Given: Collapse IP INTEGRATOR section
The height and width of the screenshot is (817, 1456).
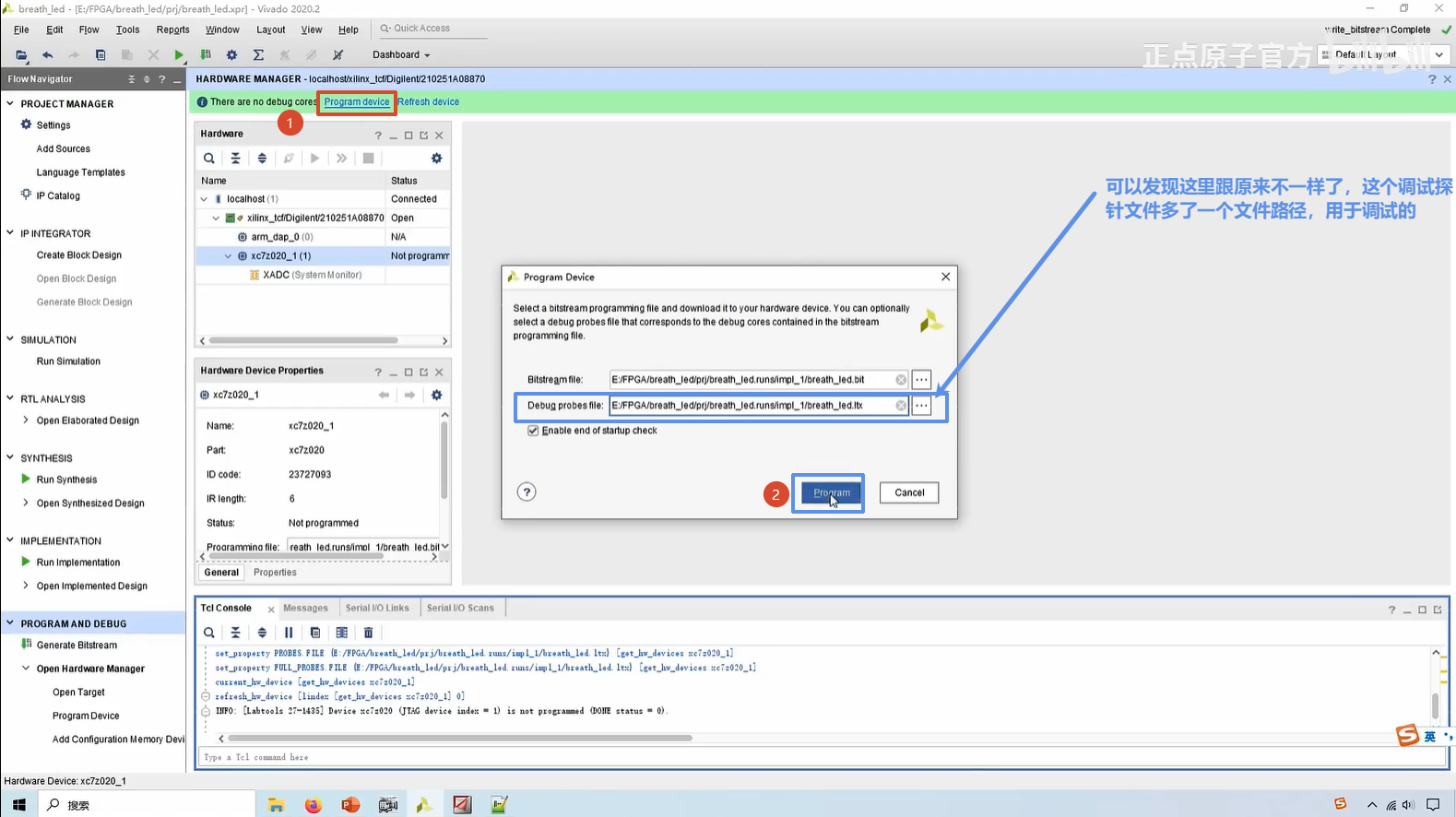Looking at the screenshot, I should click(x=10, y=233).
